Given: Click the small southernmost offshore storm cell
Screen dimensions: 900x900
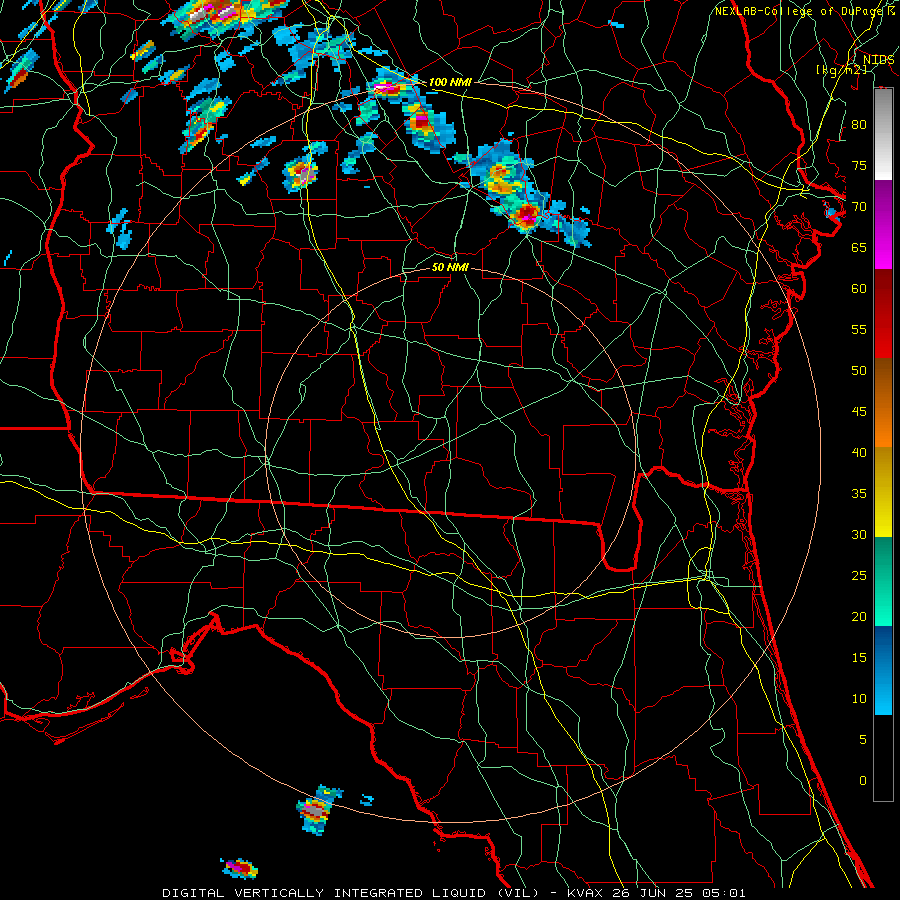Looking at the screenshot, I should point(240,868).
